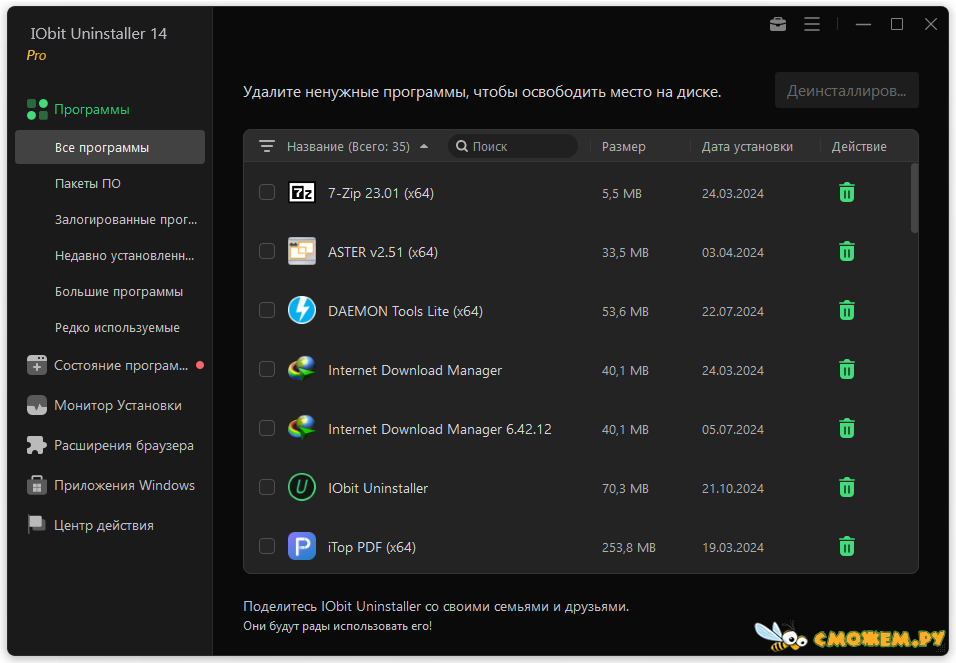
Task: Click trash icon for Internet Download Manager 24.03.2024
Action: click(847, 370)
